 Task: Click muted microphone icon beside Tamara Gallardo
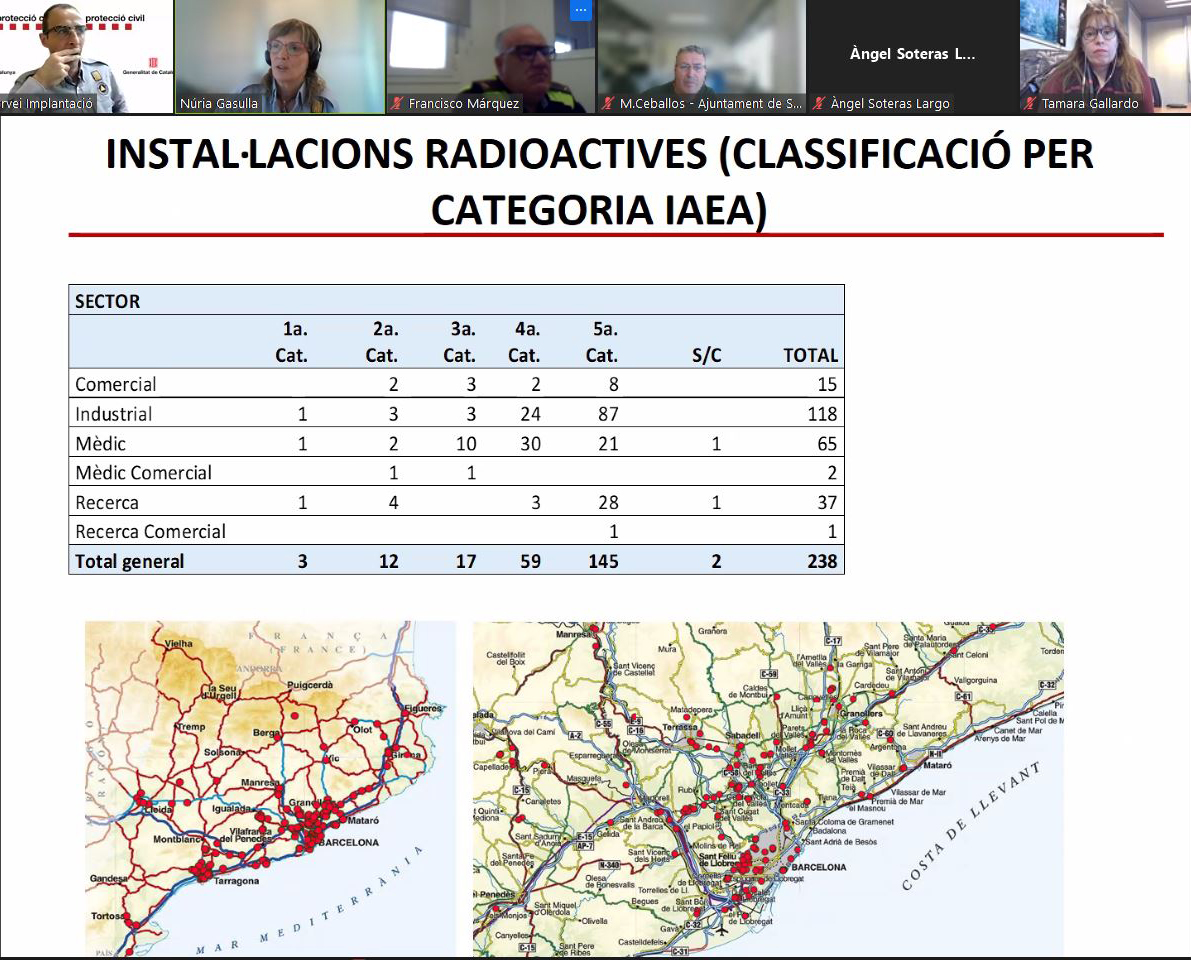click(1029, 103)
